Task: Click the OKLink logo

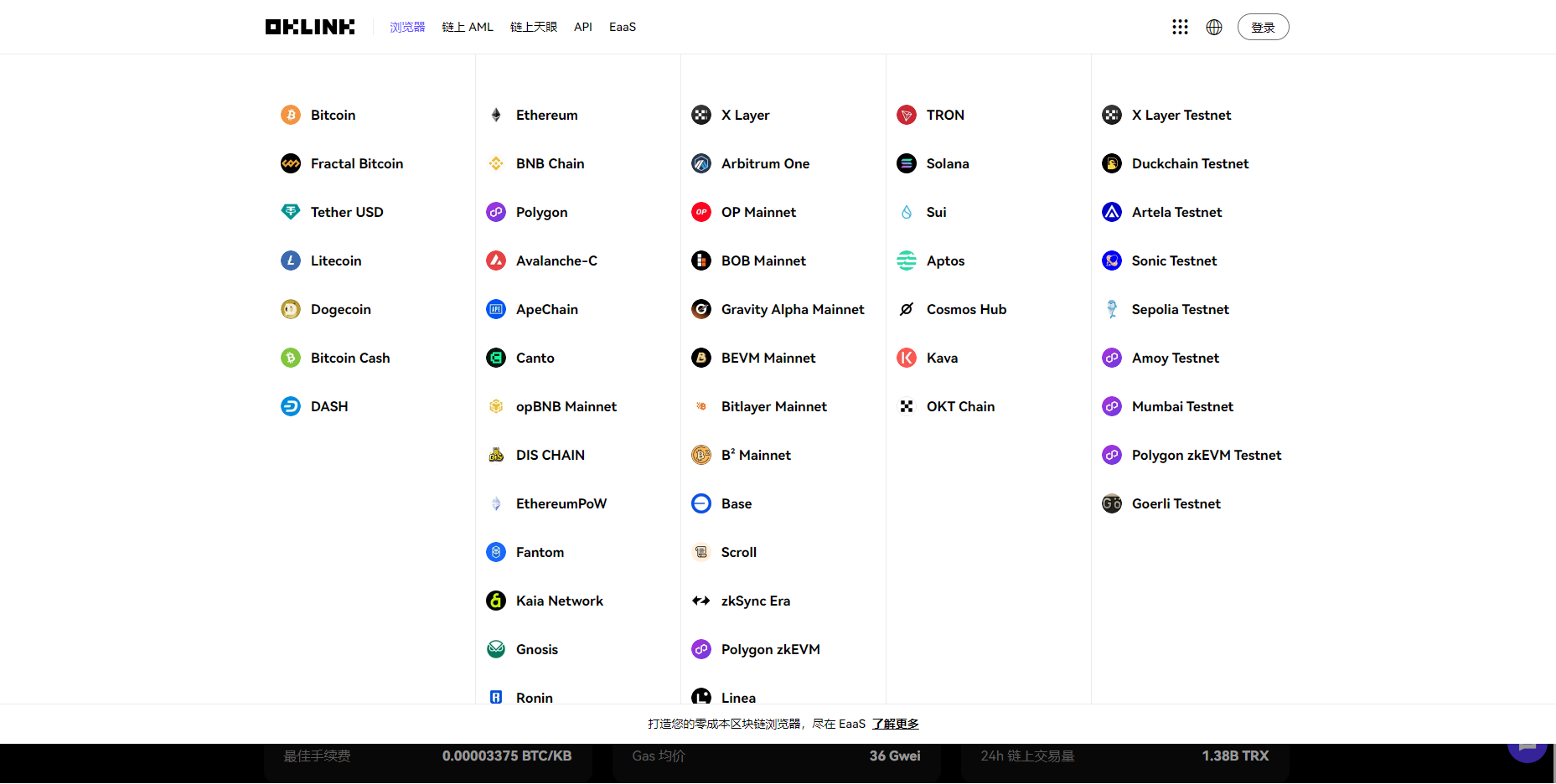Action: (310, 27)
